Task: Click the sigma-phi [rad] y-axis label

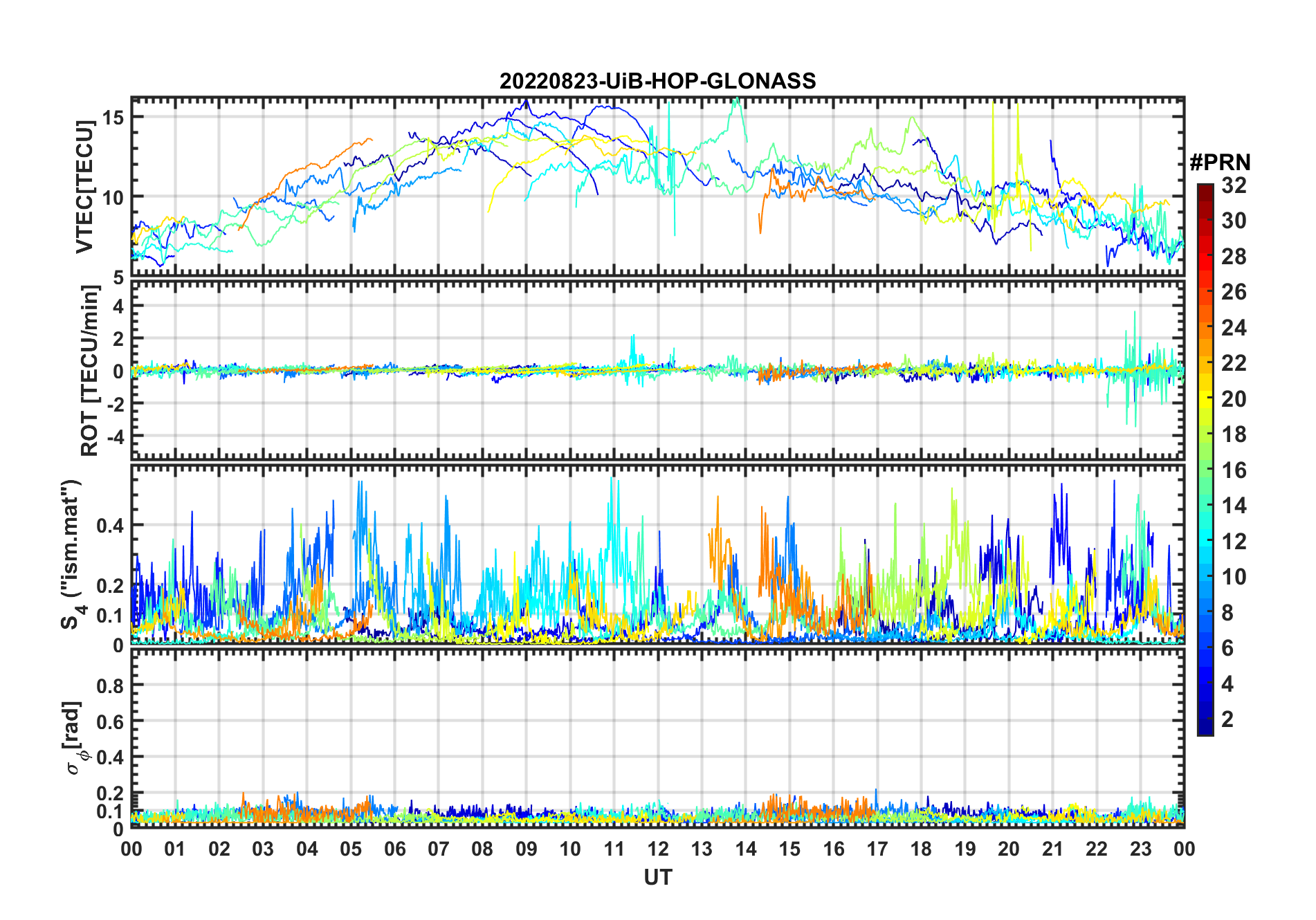Action: tap(73, 738)
